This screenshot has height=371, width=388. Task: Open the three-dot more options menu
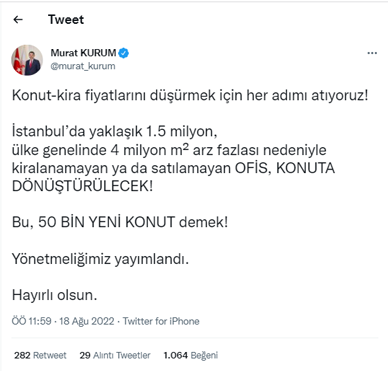coord(372,53)
